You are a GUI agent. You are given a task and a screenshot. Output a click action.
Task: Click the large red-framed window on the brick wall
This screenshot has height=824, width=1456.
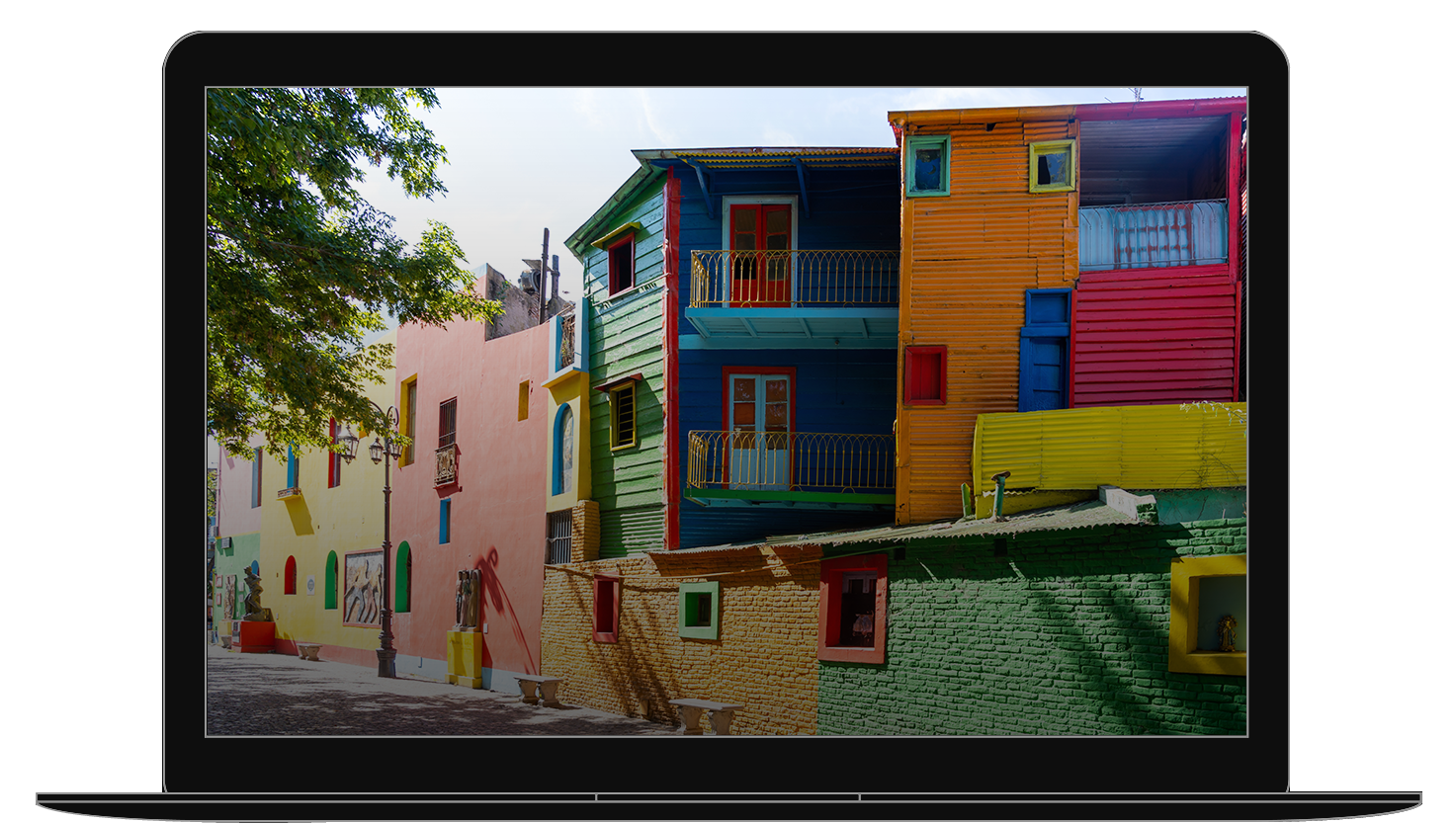(852, 608)
